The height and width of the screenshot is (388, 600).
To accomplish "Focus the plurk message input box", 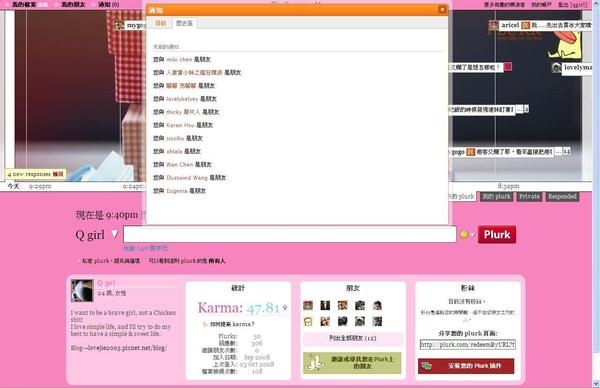I will (x=290, y=234).
